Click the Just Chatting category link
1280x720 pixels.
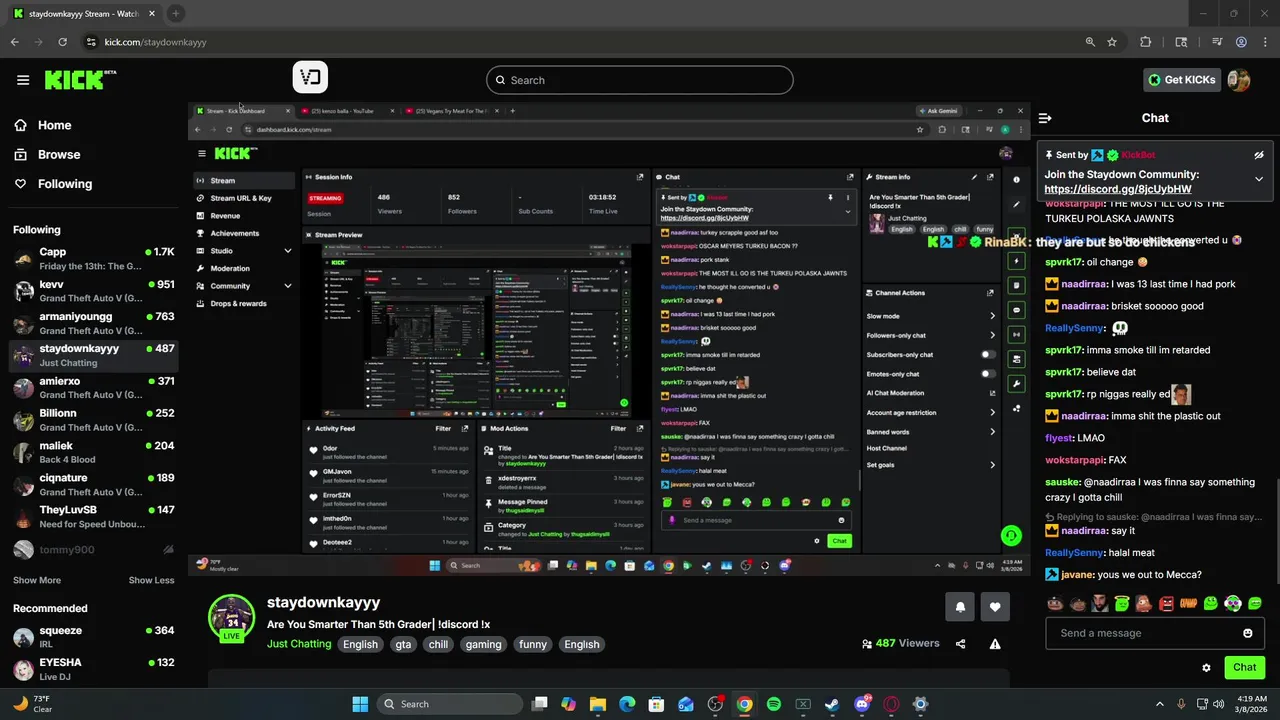299,644
